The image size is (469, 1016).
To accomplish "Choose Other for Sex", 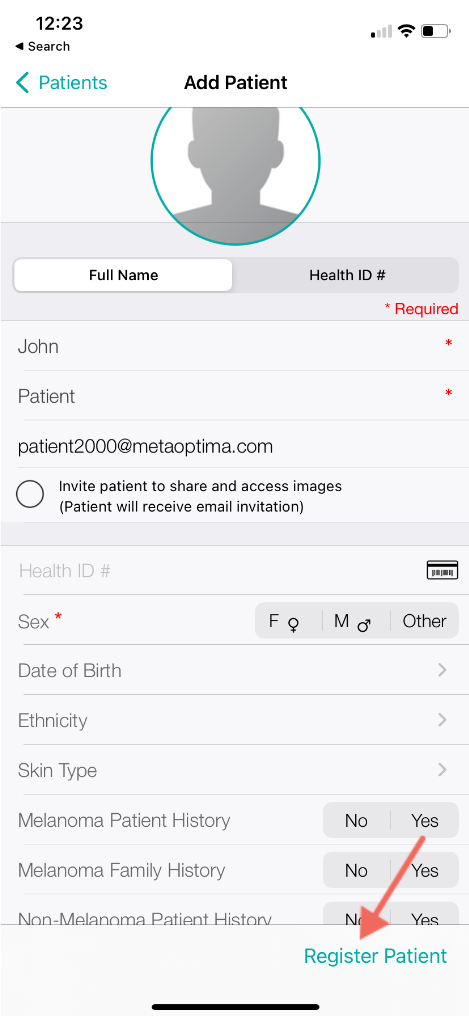I will pos(424,621).
